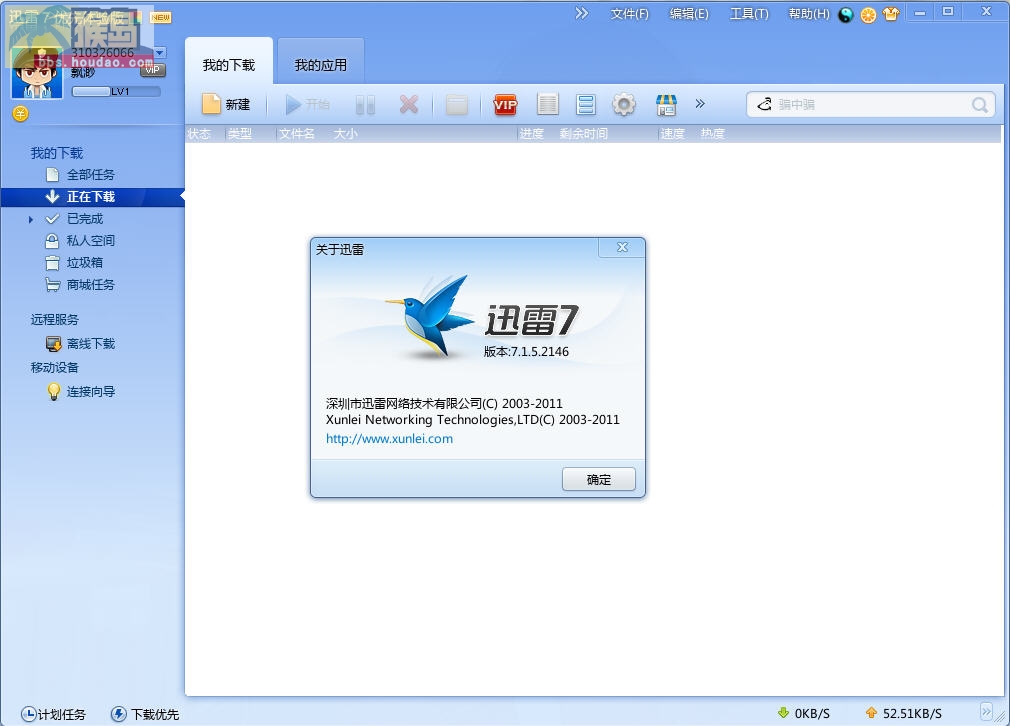This screenshot has height=726, width=1010.
Task: Click the yin-yang icon in title bar
Action: tap(846, 15)
